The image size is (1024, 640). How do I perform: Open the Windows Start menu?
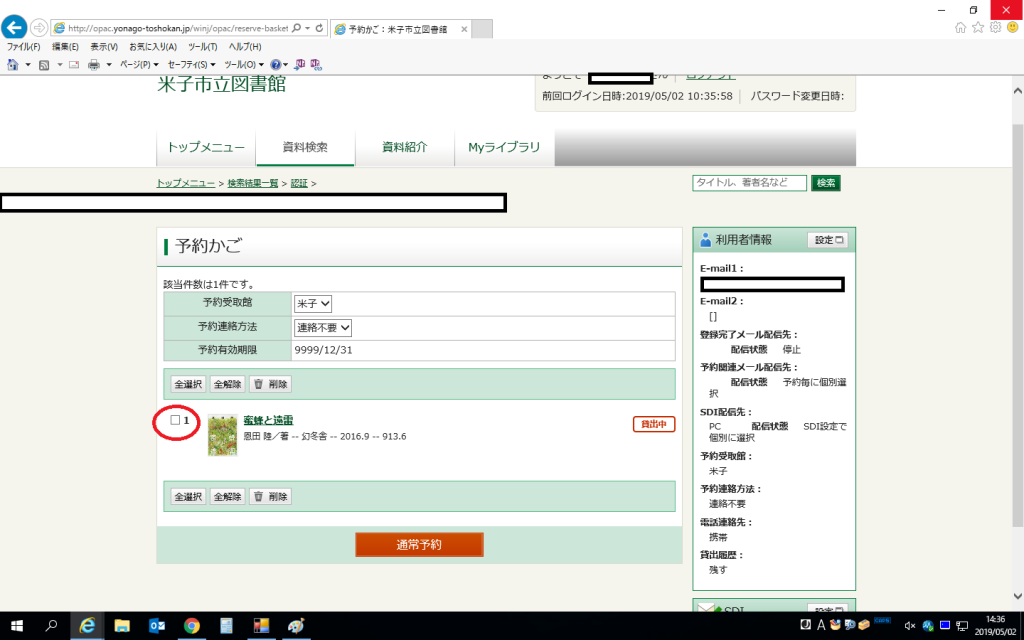[16, 626]
